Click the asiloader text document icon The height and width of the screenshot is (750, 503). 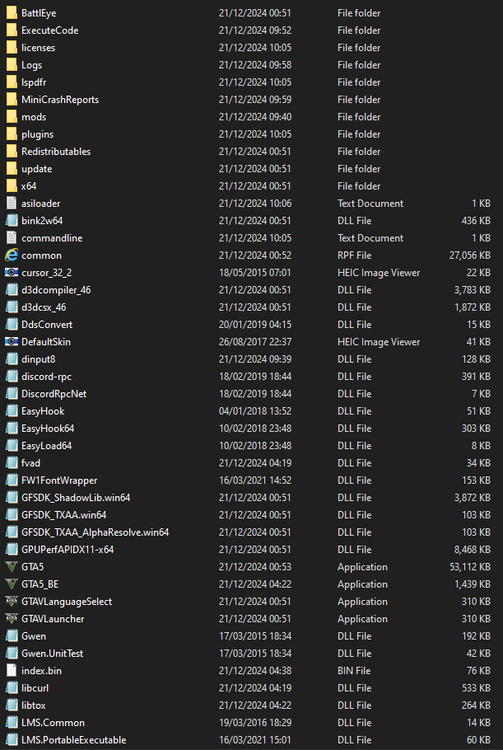pos(11,203)
